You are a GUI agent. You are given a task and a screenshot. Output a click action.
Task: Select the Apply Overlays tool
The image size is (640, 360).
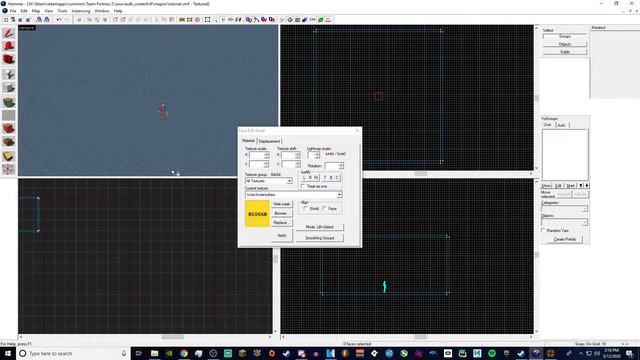[9, 142]
